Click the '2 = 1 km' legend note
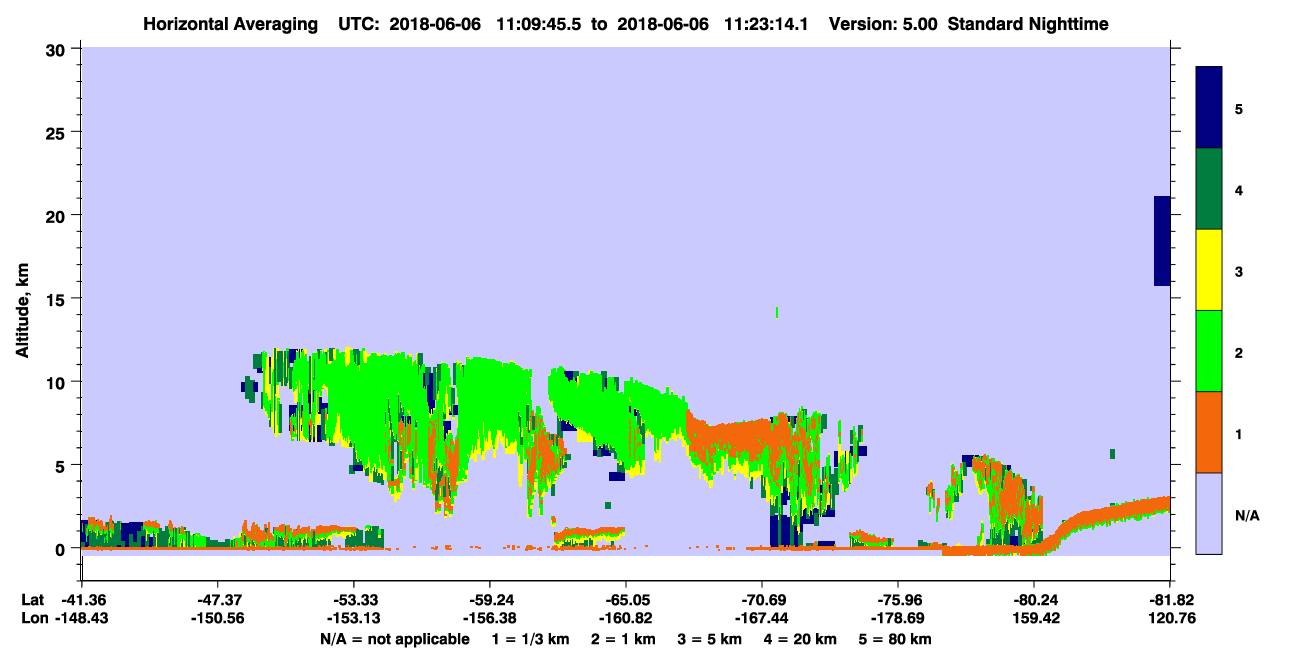Viewport: 1300px width, 667px height. point(624,639)
